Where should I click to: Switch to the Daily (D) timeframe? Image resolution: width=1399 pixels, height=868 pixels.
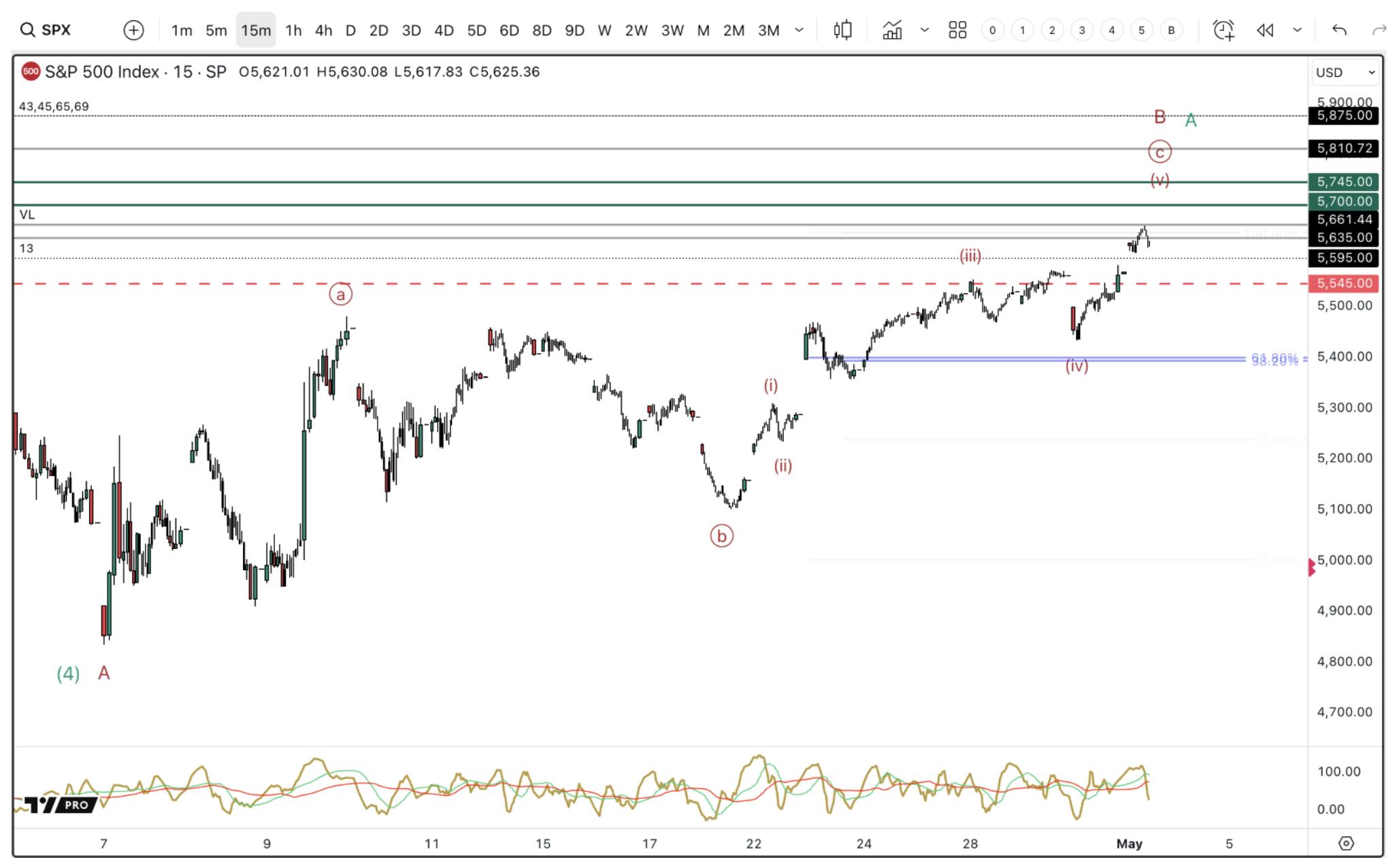click(350, 30)
